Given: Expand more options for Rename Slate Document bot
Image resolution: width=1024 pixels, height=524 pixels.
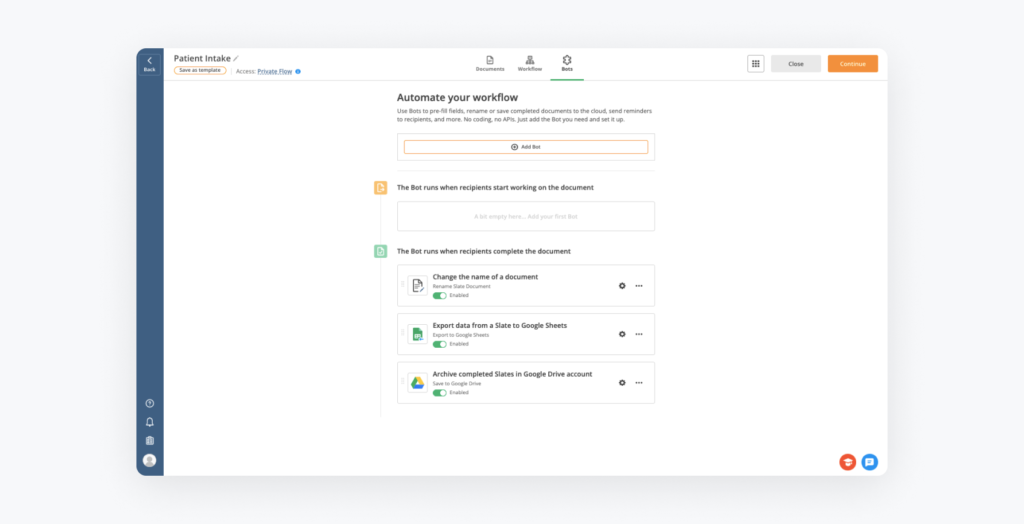Looking at the screenshot, I should pos(639,286).
